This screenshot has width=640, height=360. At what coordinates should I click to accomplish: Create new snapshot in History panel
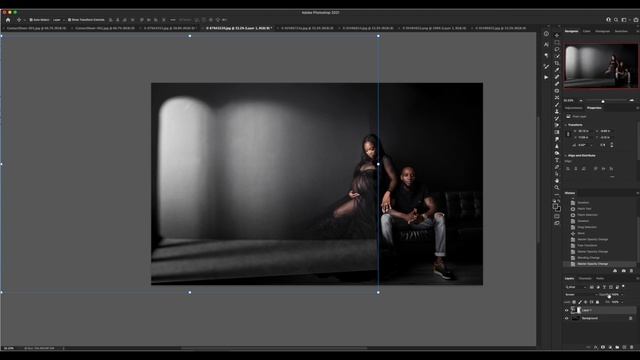tap(624, 270)
